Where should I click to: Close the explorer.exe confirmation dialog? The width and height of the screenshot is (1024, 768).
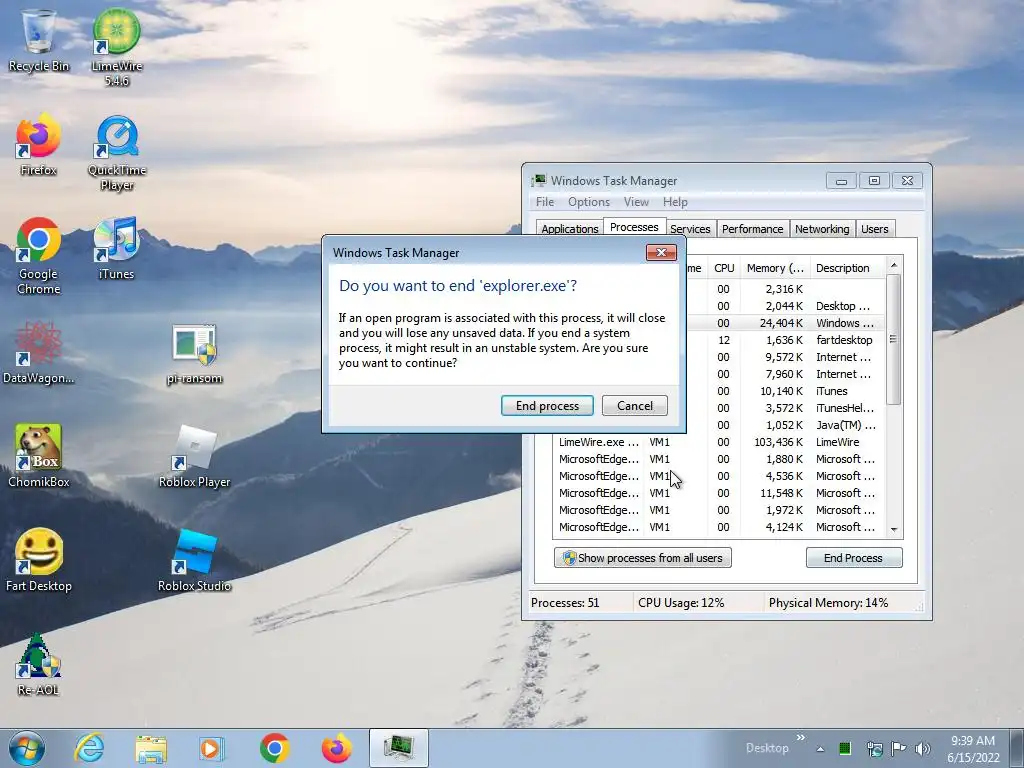(661, 253)
